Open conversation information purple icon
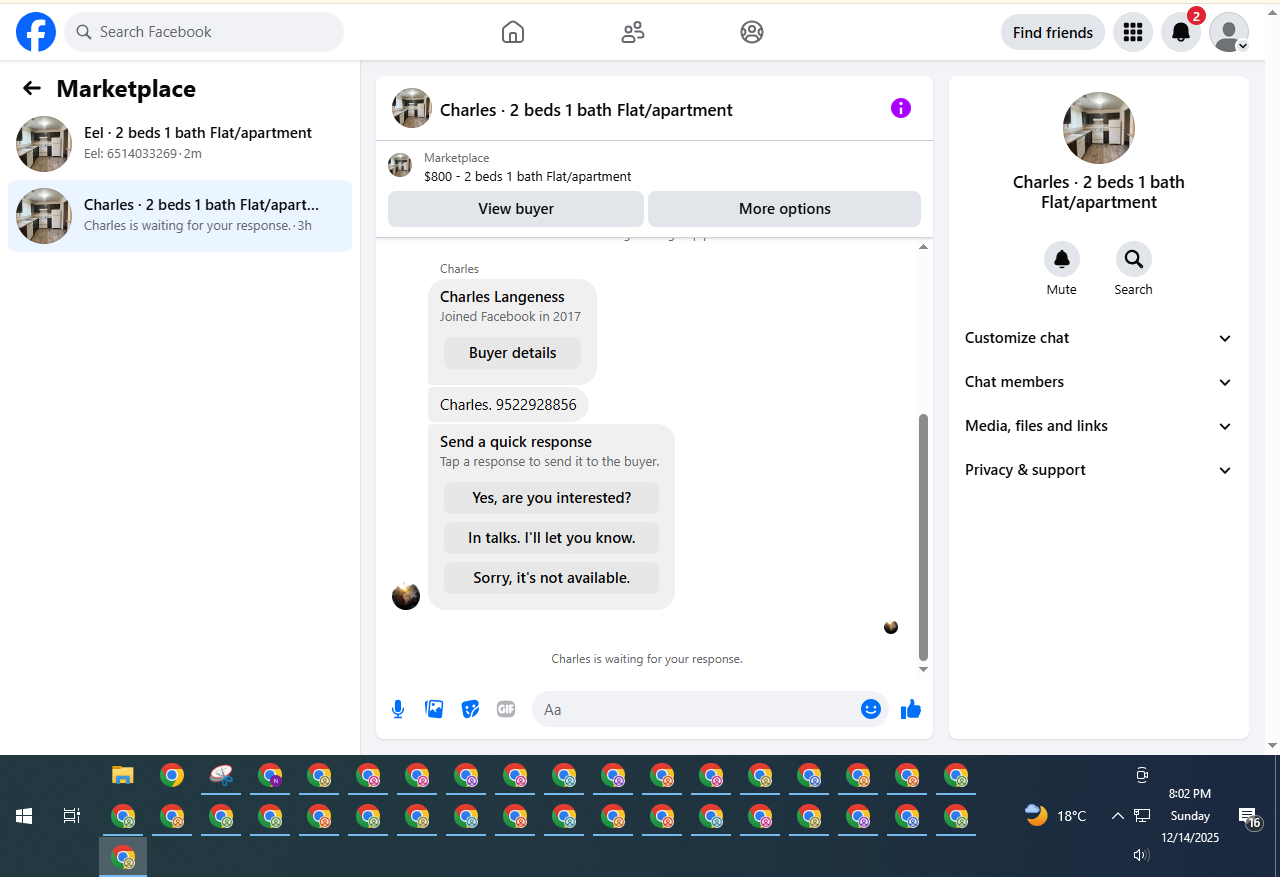Viewport: 1280px width, 877px height. (901, 108)
